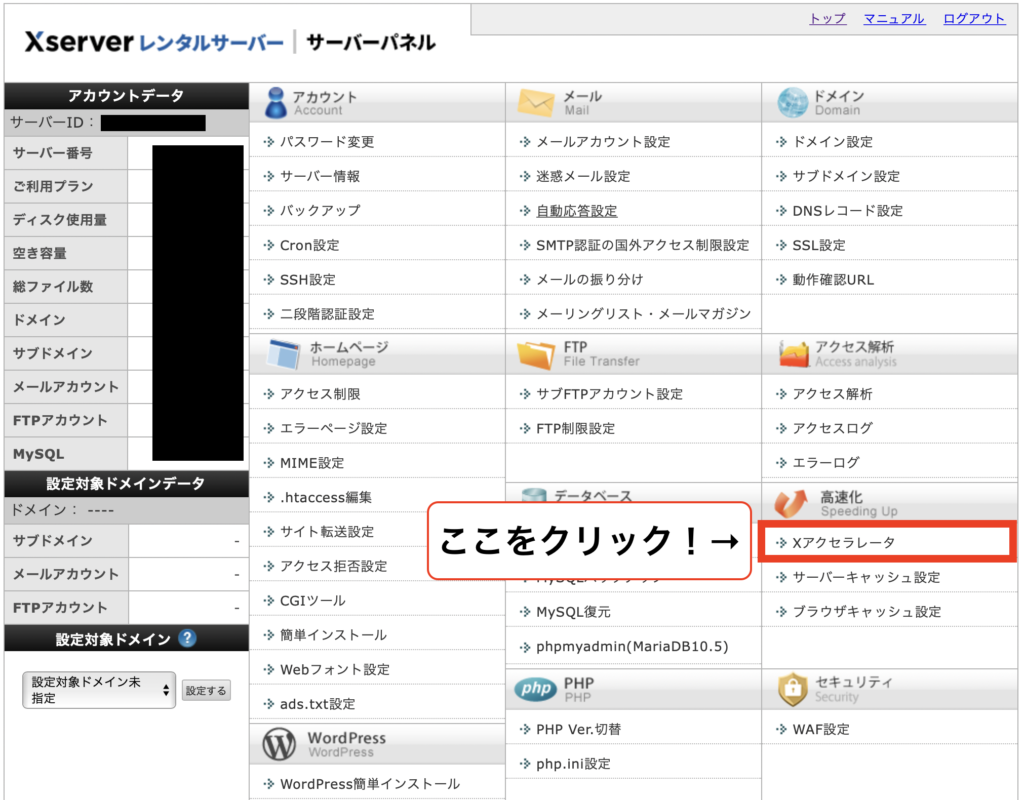
Task: Open サーバーキャッシュ設定
Action: [x=867, y=577]
